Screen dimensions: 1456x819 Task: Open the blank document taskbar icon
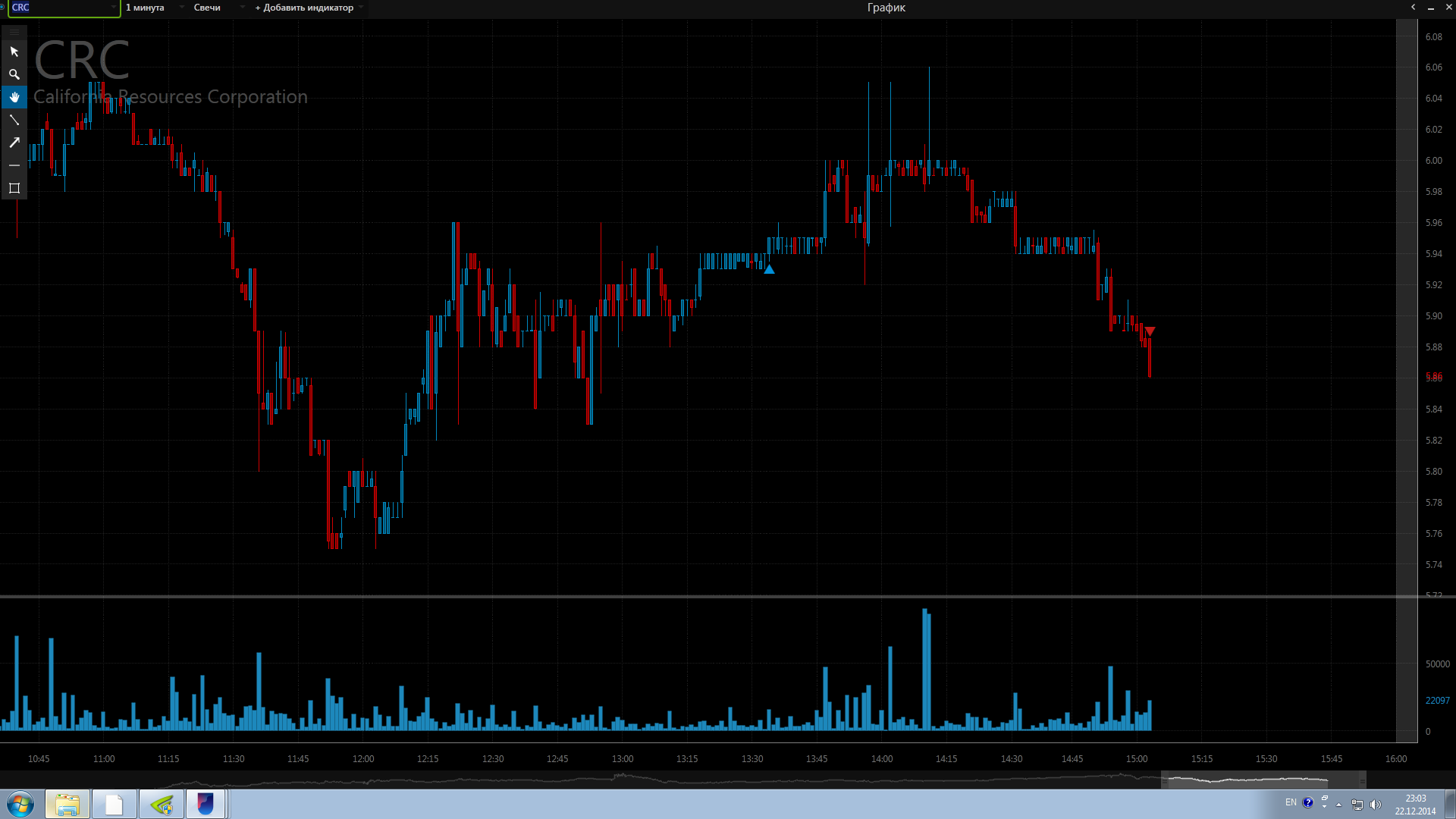(115, 804)
